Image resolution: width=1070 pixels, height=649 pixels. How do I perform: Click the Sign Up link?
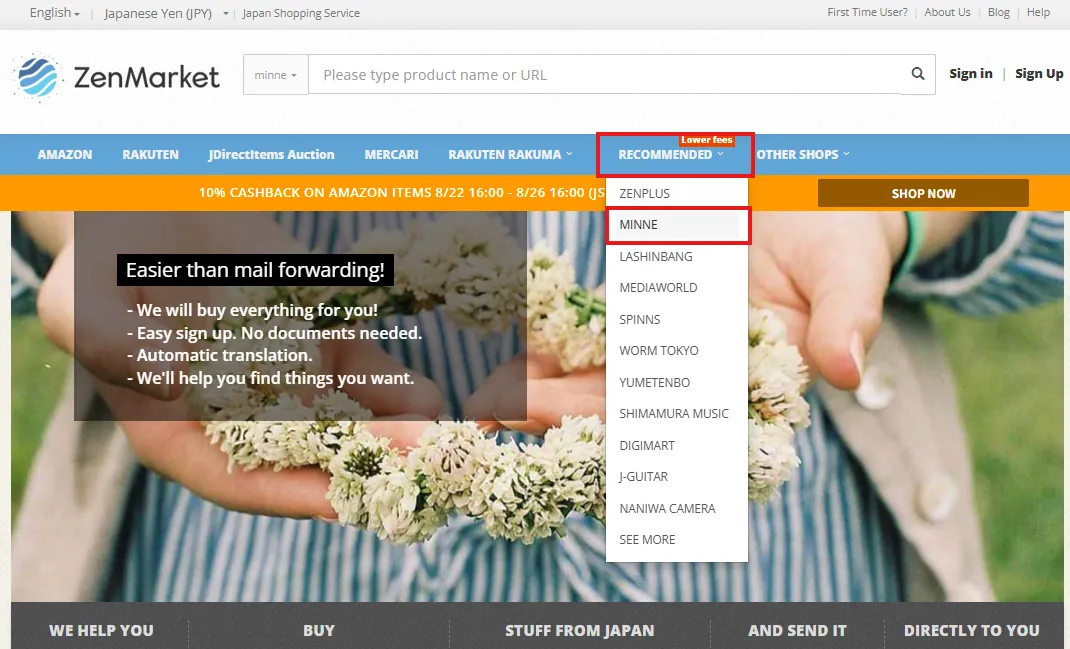pyautogui.click(x=1039, y=74)
